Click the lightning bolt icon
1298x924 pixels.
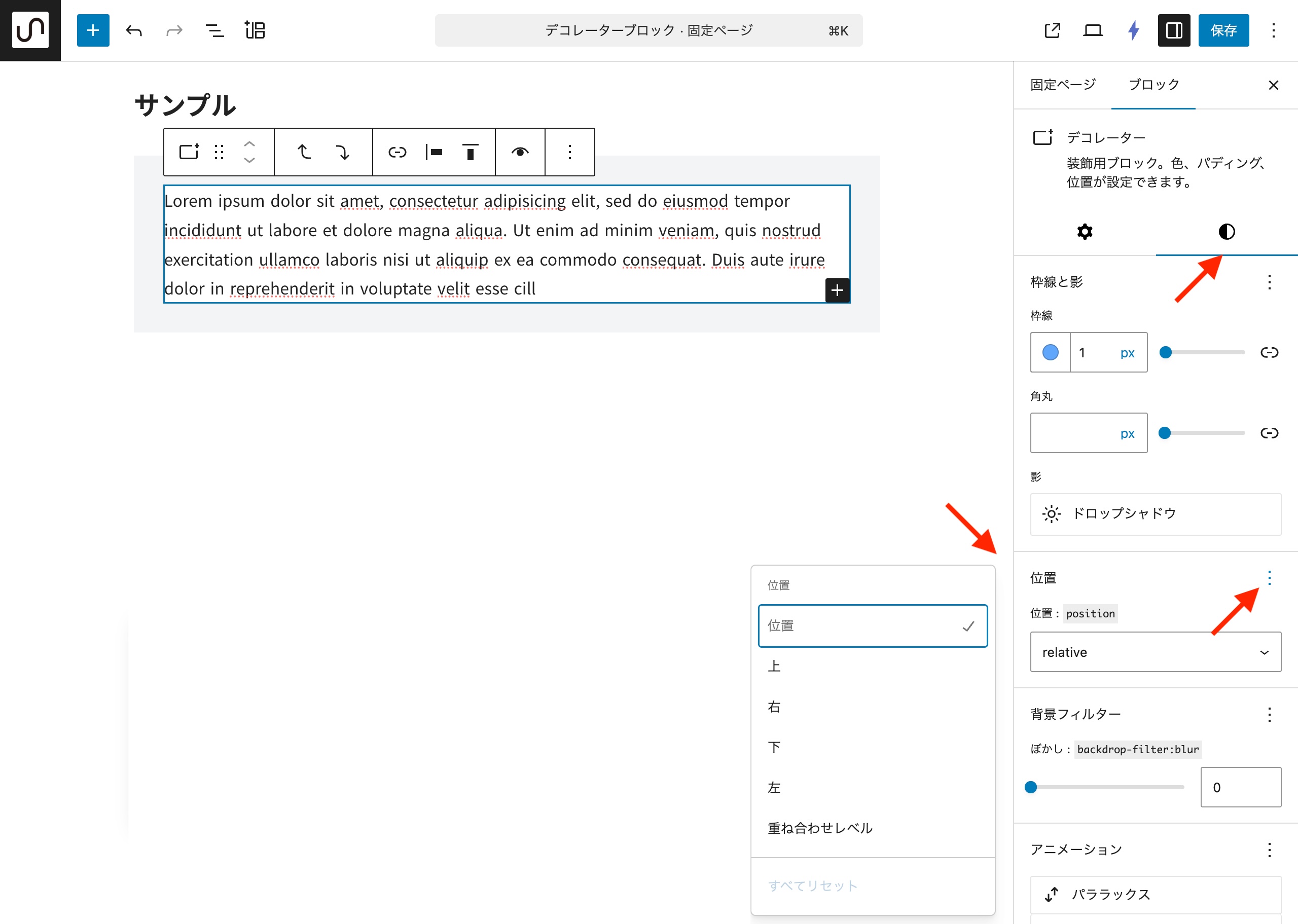pyautogui.click(x=1133, y=30)
